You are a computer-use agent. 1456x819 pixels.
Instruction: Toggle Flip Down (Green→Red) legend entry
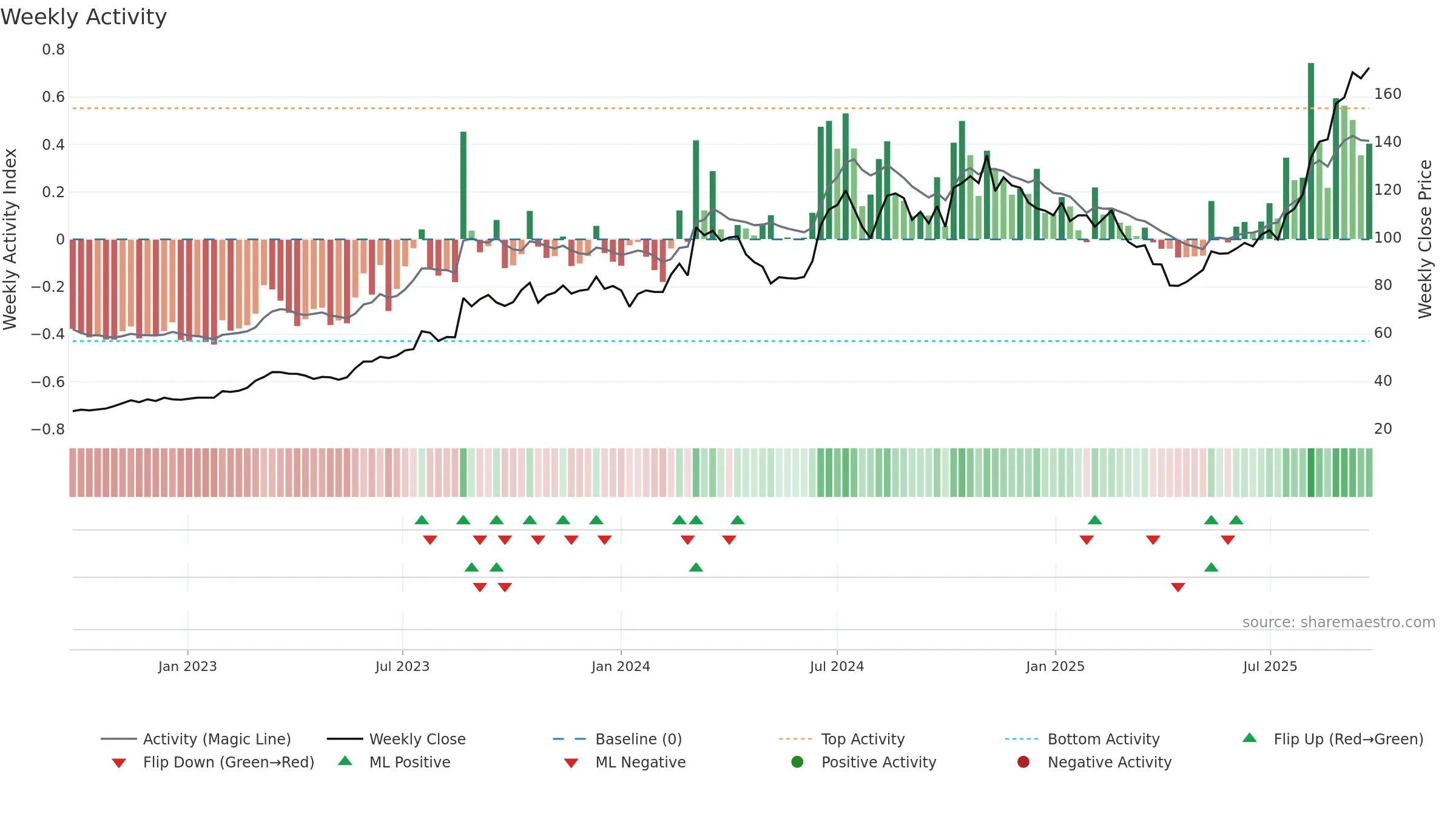(212, 762)
